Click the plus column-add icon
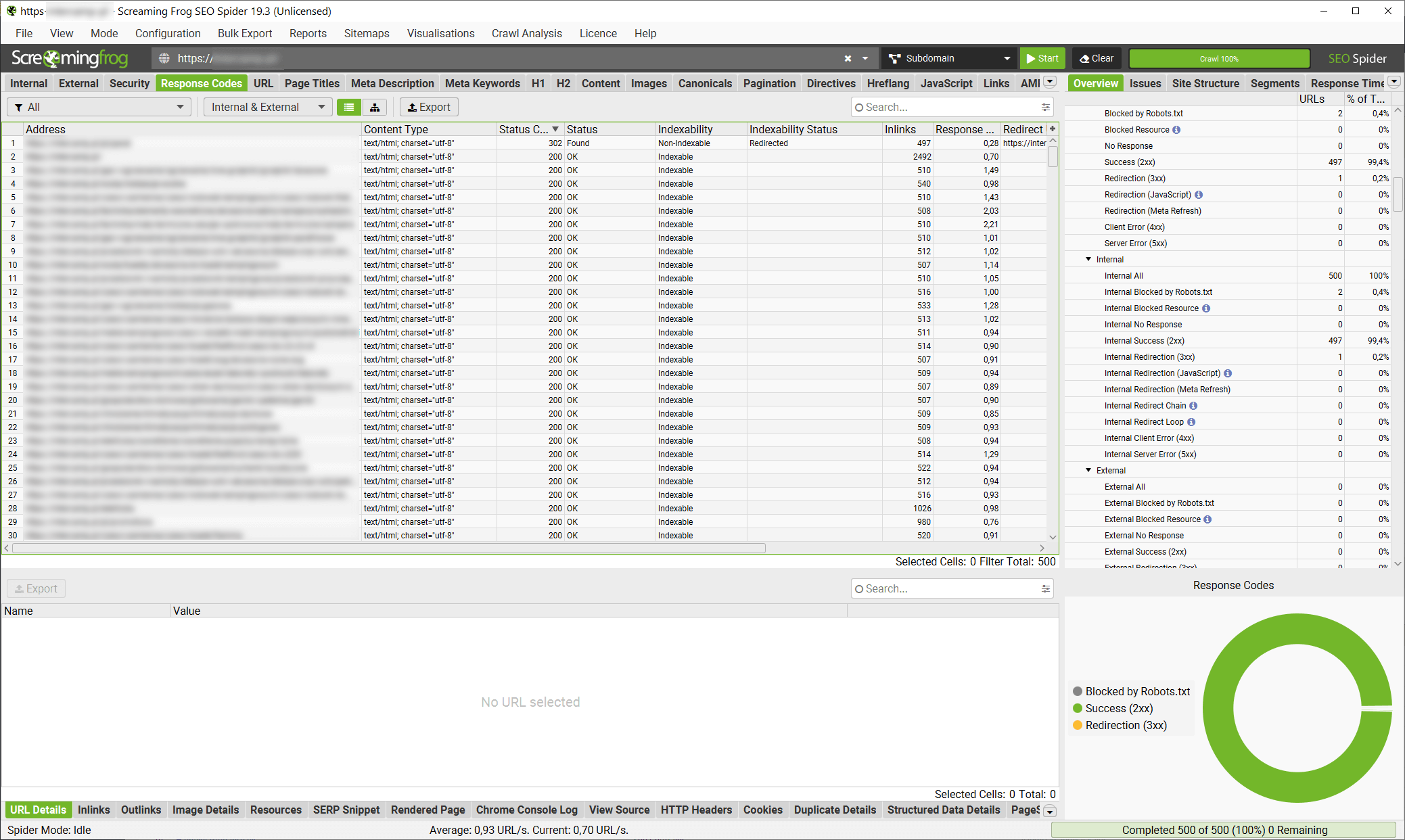Screen dimensions: 1405x840 (1053, 129)
